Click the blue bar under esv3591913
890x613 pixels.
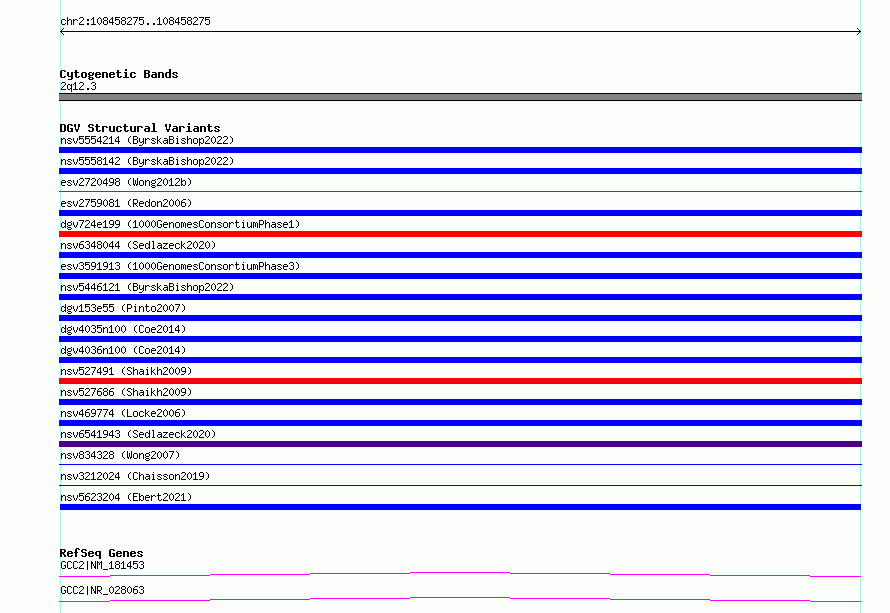coord(460,276)
